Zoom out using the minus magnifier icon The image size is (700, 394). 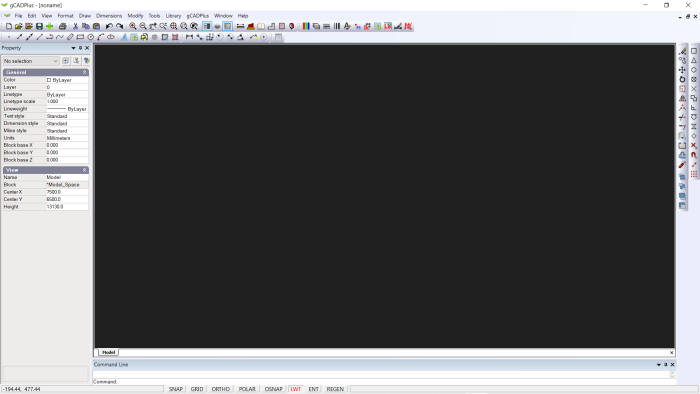click(143, 26)
